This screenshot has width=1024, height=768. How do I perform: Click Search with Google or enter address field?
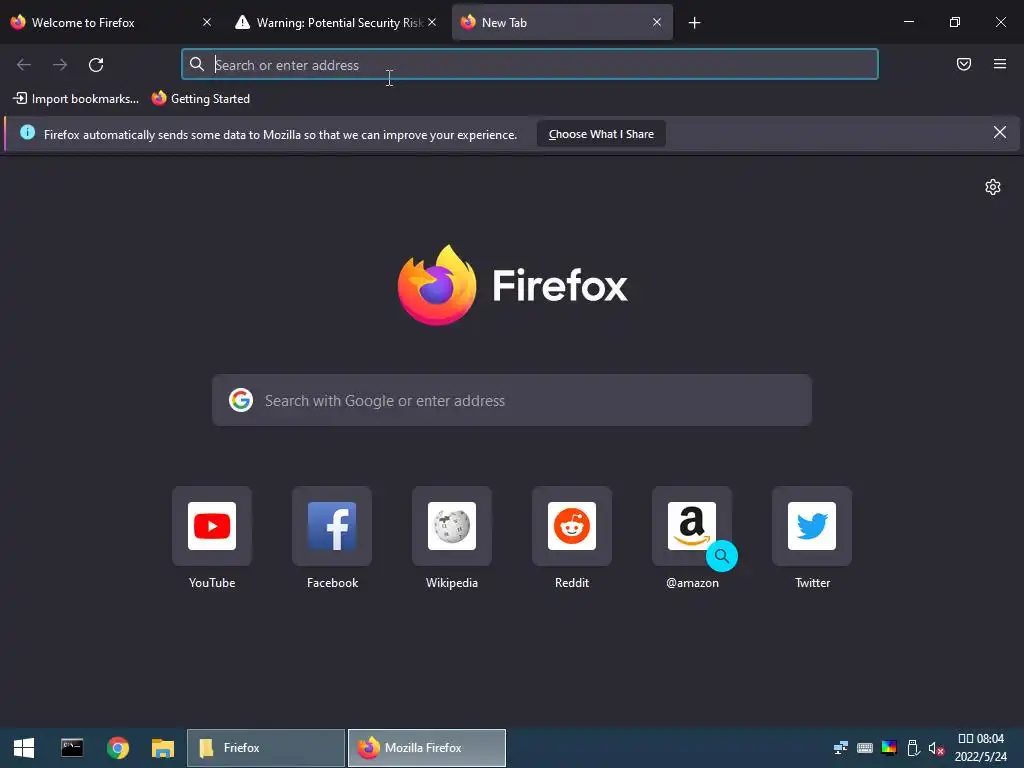point(512,400)
